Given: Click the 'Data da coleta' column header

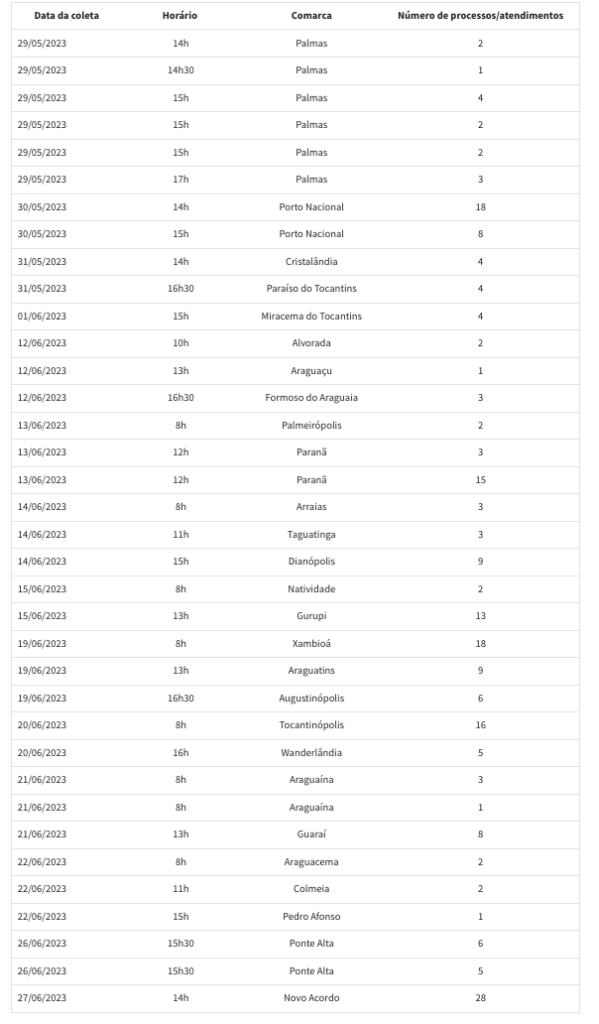Looking at the screenshot, I should pyautogui.click(x=67, y=16).
